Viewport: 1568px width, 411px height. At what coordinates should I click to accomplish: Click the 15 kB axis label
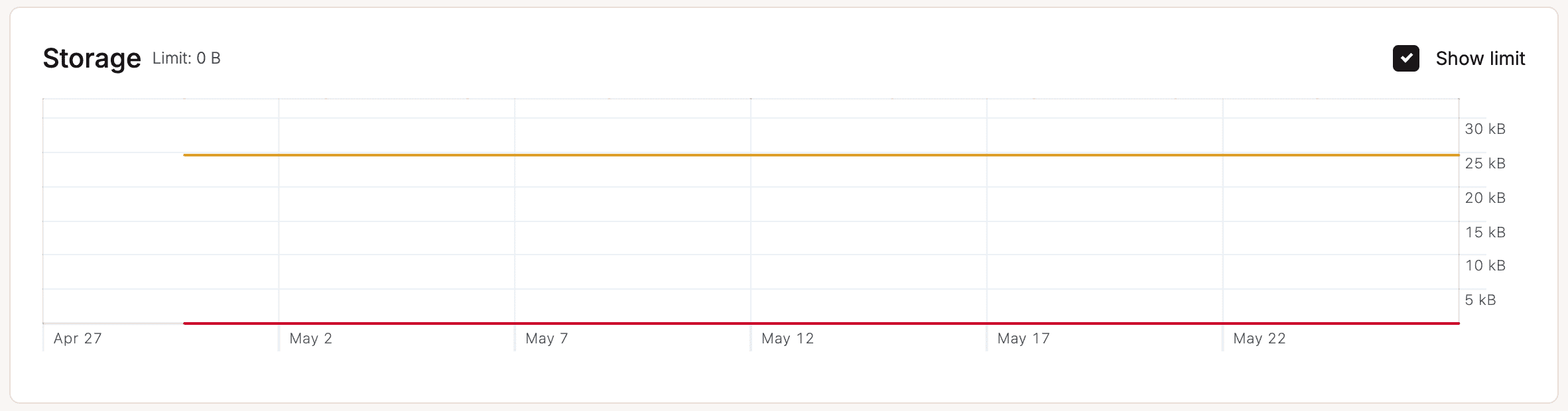pyautogui.click(x=1485, y=233)
